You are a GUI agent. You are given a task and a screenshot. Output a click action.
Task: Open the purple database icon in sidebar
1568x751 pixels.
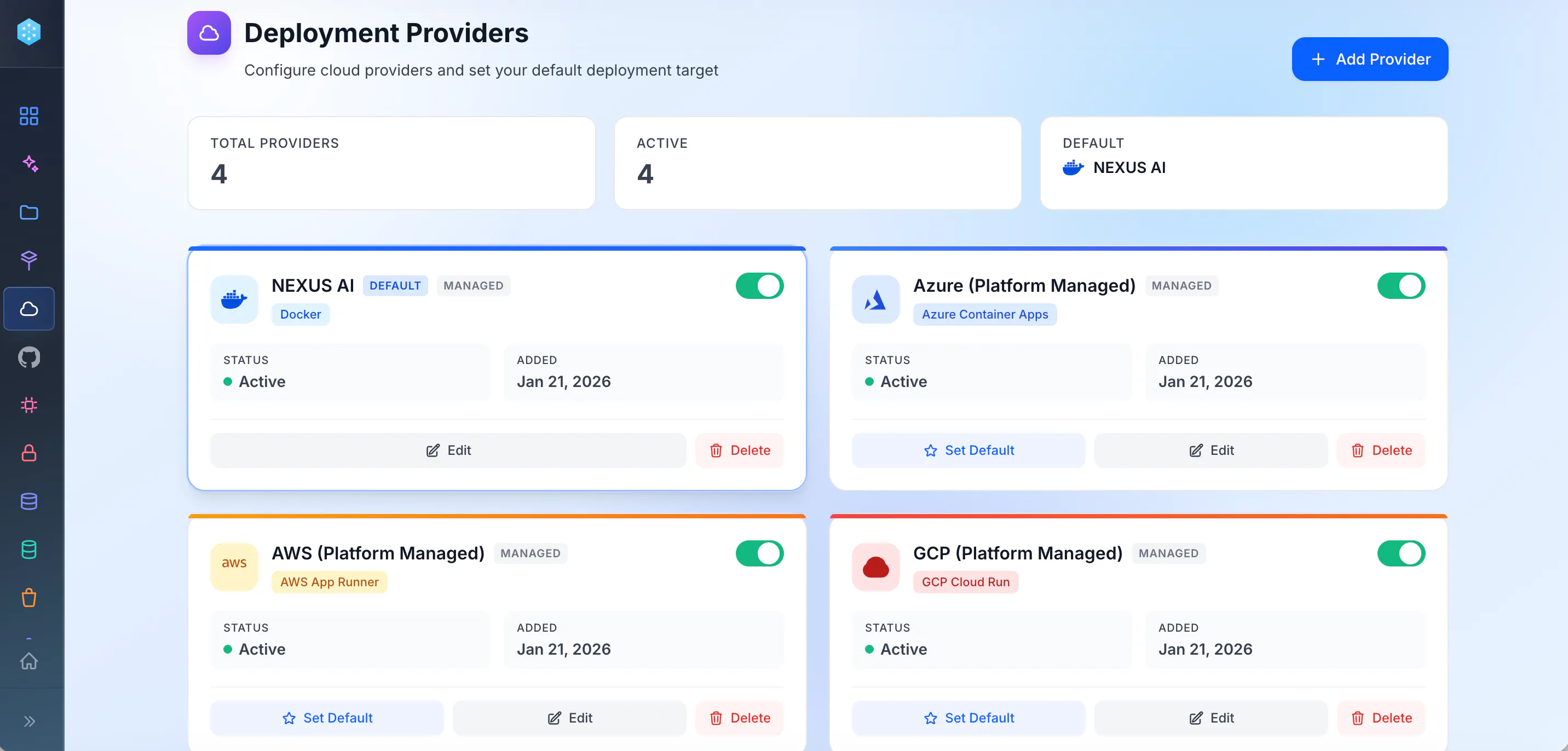click(28, 501)
